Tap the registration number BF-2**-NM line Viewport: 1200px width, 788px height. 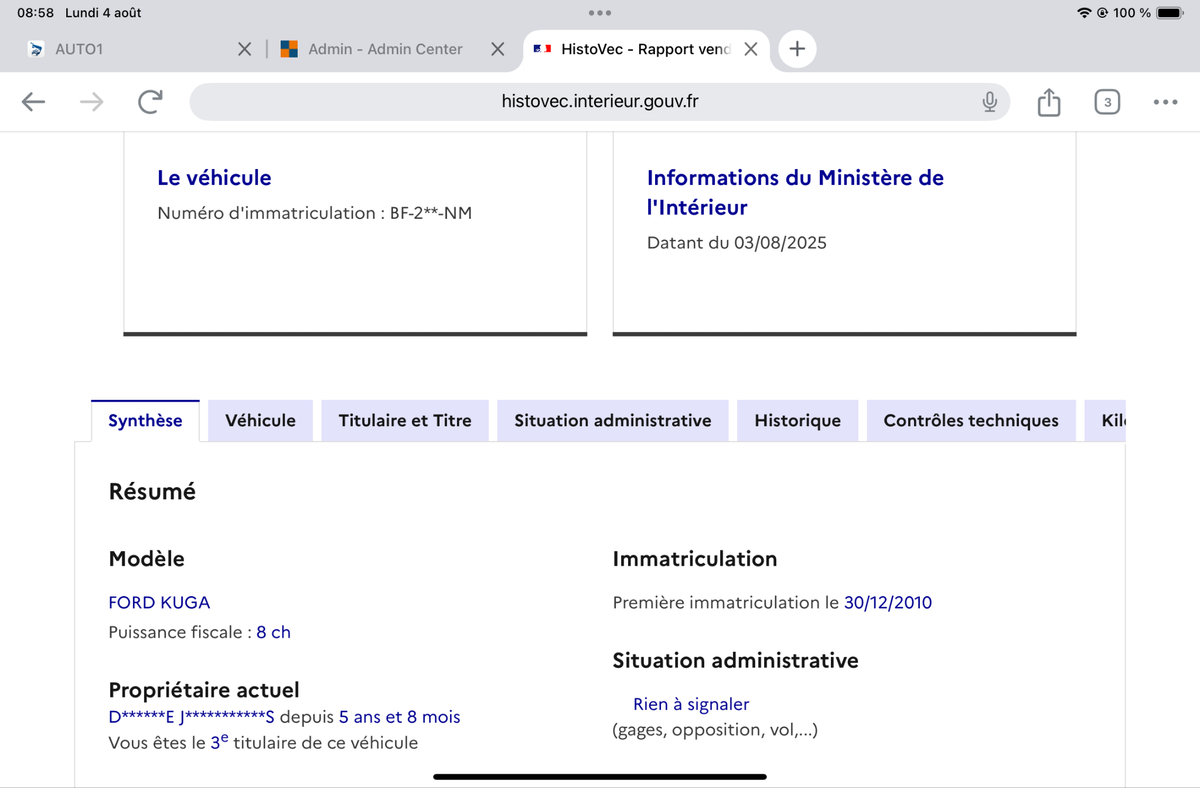[x=315, y=213]
